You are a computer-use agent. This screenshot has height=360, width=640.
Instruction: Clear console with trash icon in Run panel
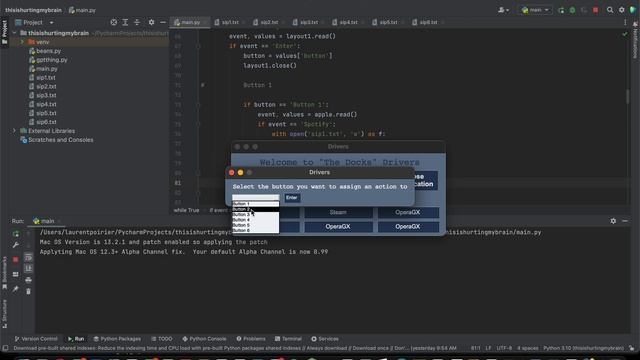(28, 291)
